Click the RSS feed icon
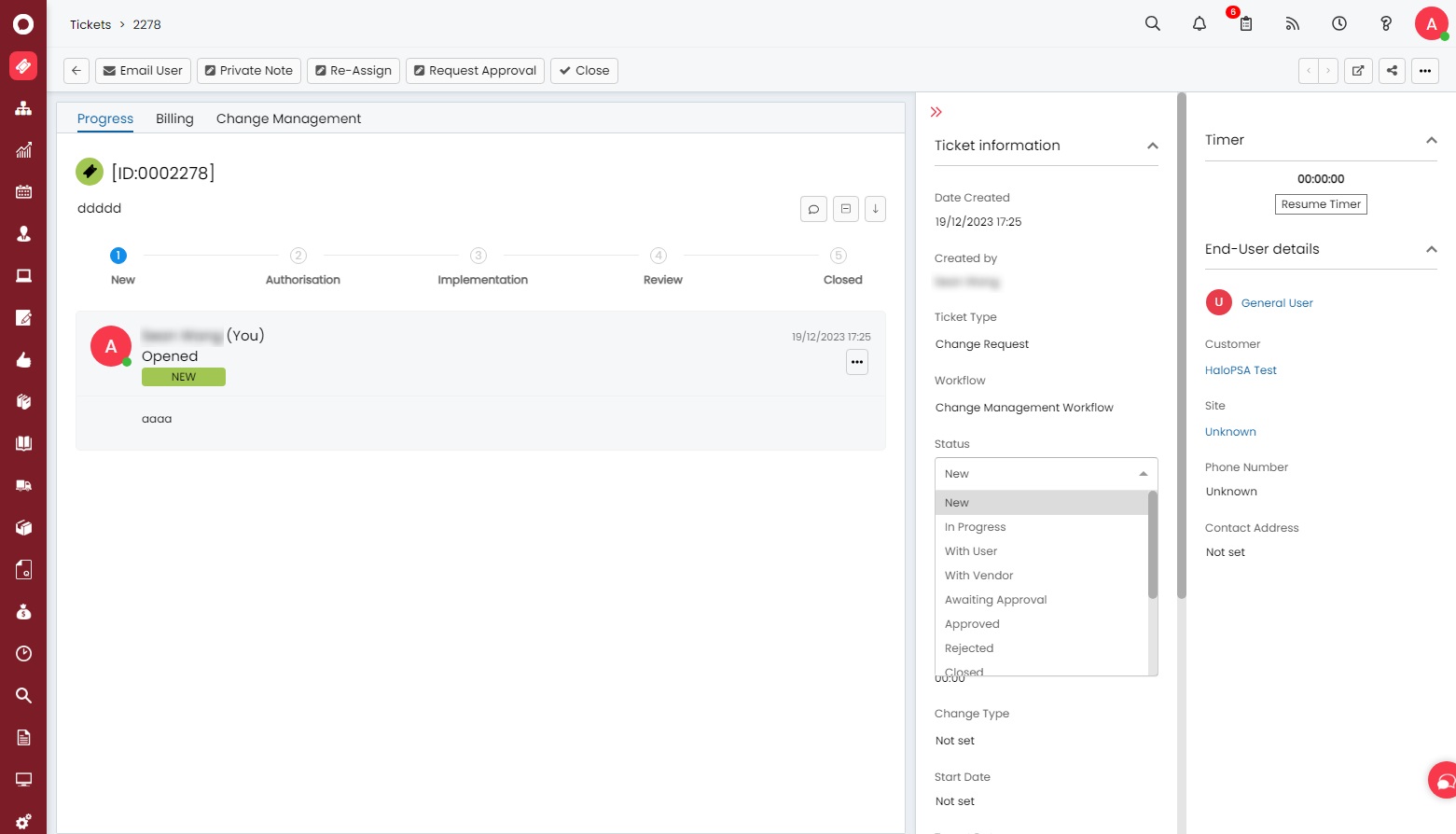The width and height of the screenshot is (1456, 834). point(1292,24)
